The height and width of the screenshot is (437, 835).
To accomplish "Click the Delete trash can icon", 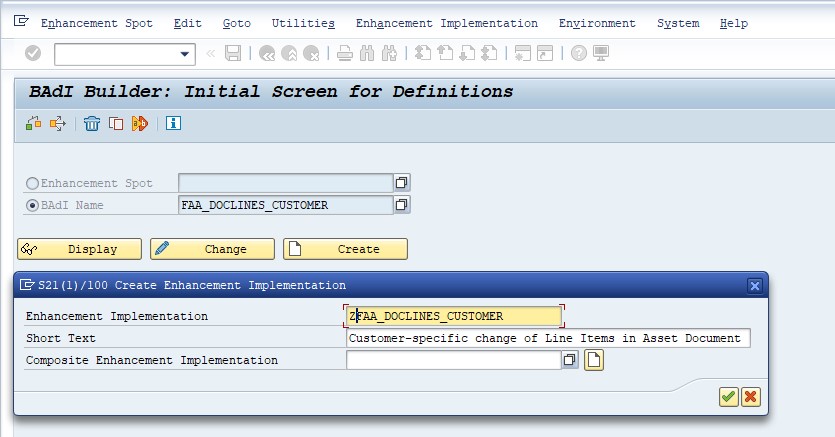I will (92, 123).
